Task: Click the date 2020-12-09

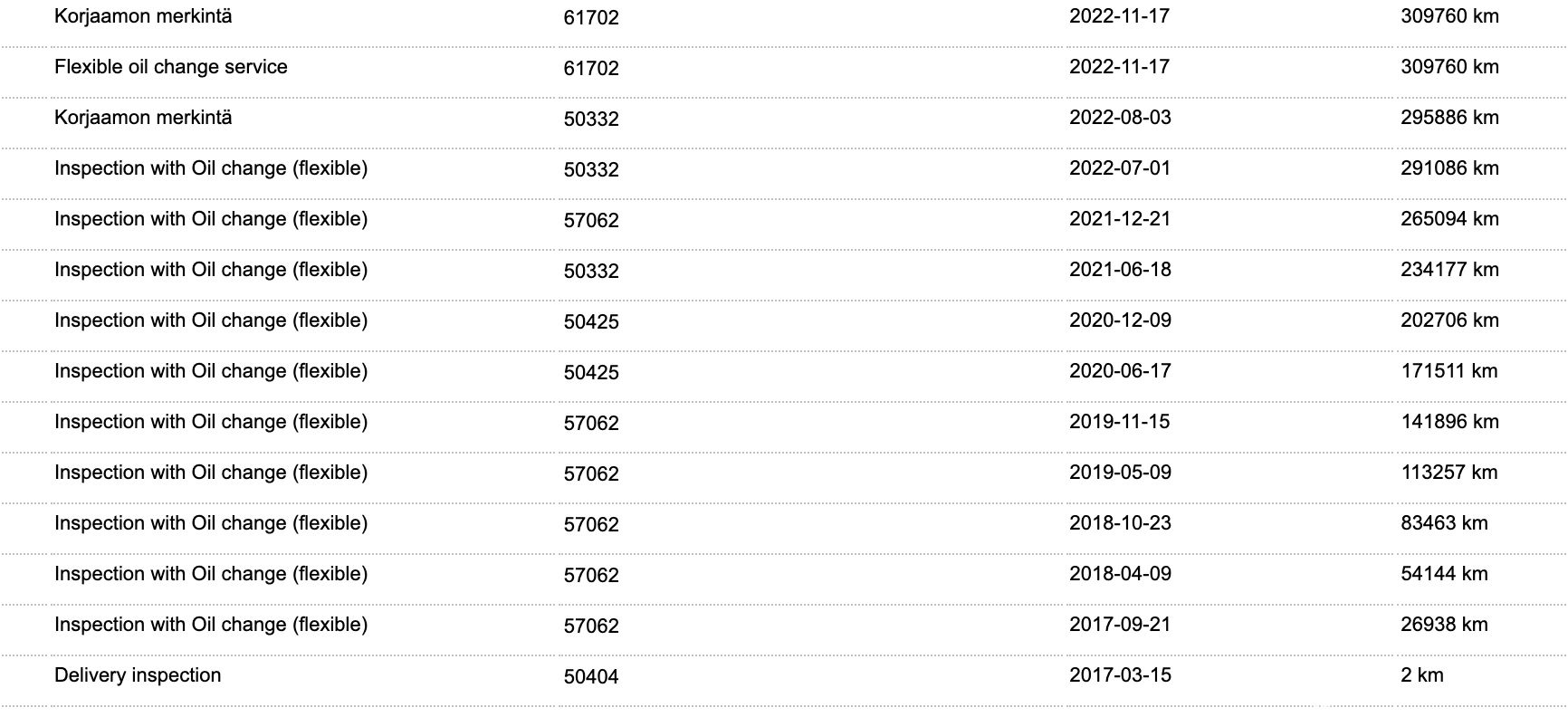Action: point(1120,320)
